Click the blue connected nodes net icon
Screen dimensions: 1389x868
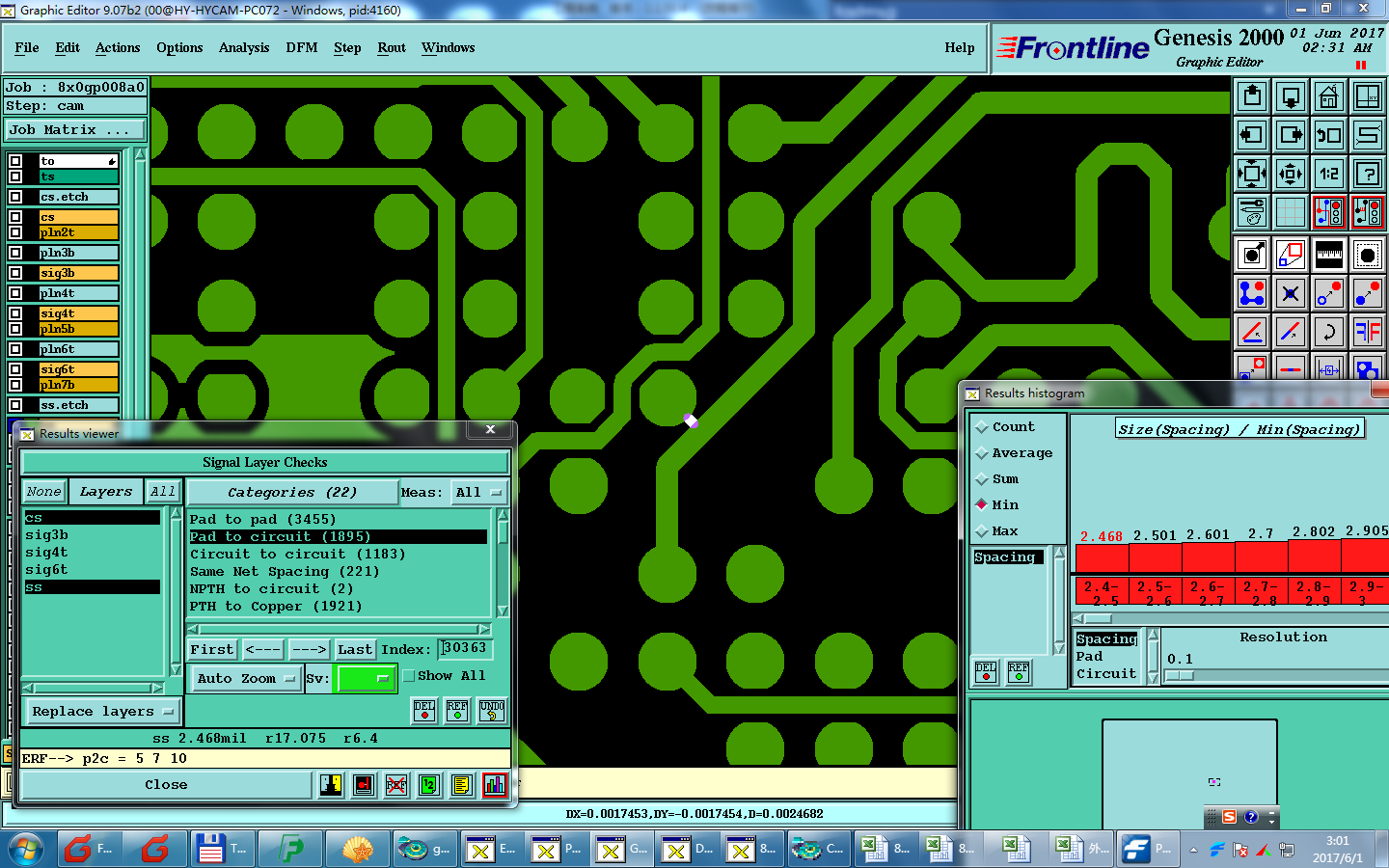coord(1252,293)
